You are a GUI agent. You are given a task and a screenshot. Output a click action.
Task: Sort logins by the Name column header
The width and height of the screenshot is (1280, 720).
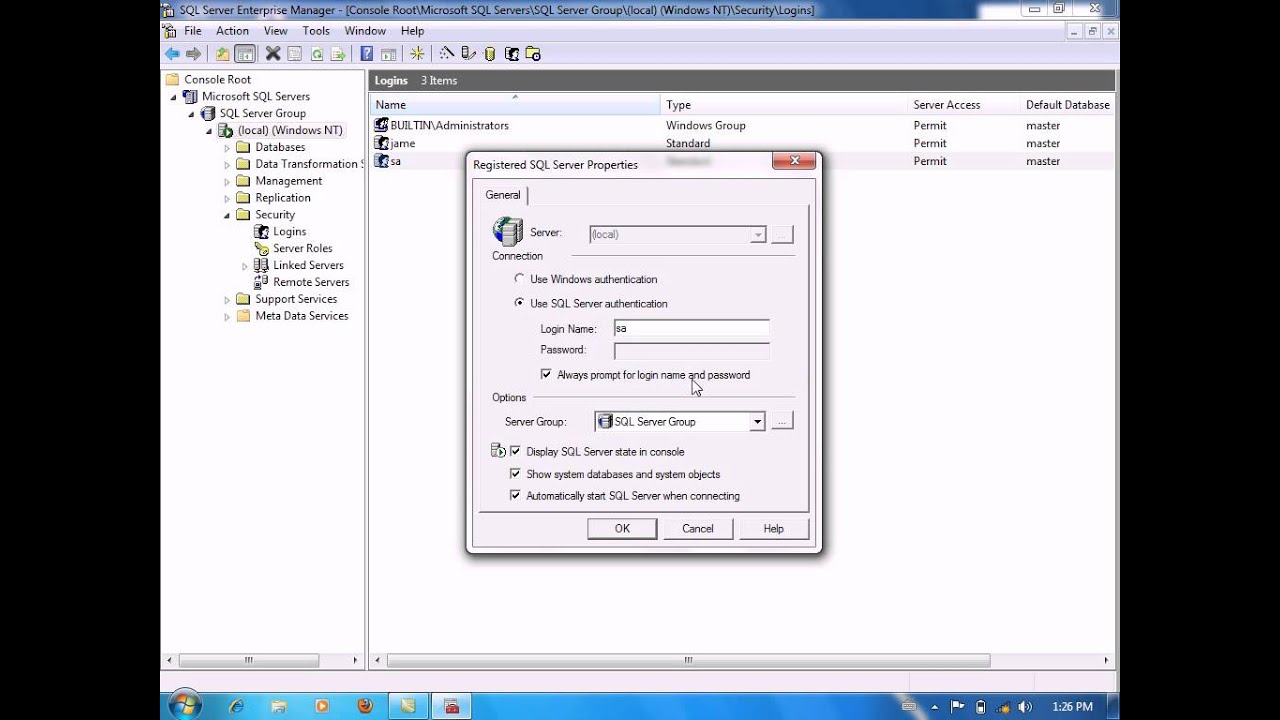click(515, 105)
